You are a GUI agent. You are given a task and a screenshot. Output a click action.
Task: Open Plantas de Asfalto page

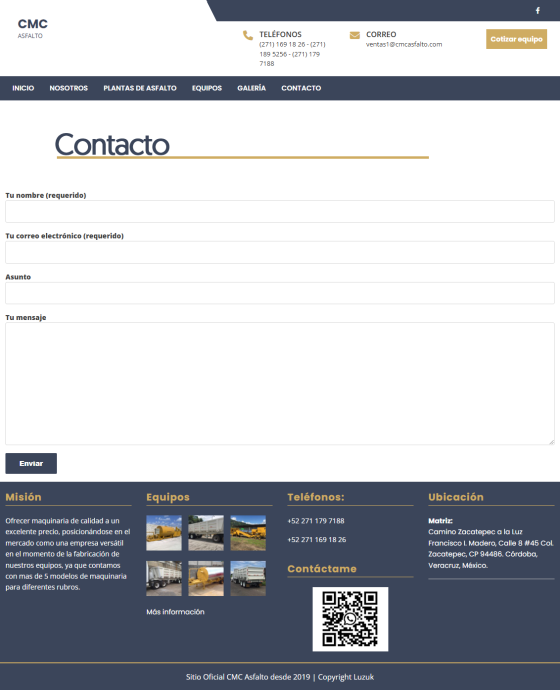140,88
